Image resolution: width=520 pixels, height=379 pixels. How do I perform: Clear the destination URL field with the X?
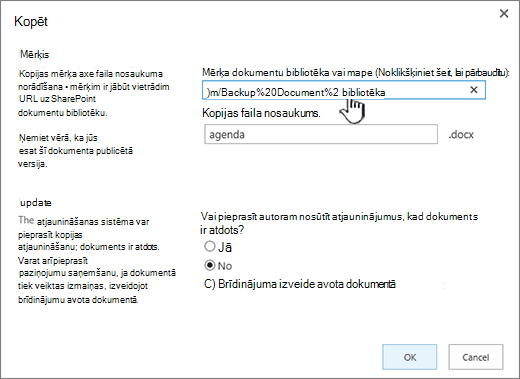[x=474, y=90]
